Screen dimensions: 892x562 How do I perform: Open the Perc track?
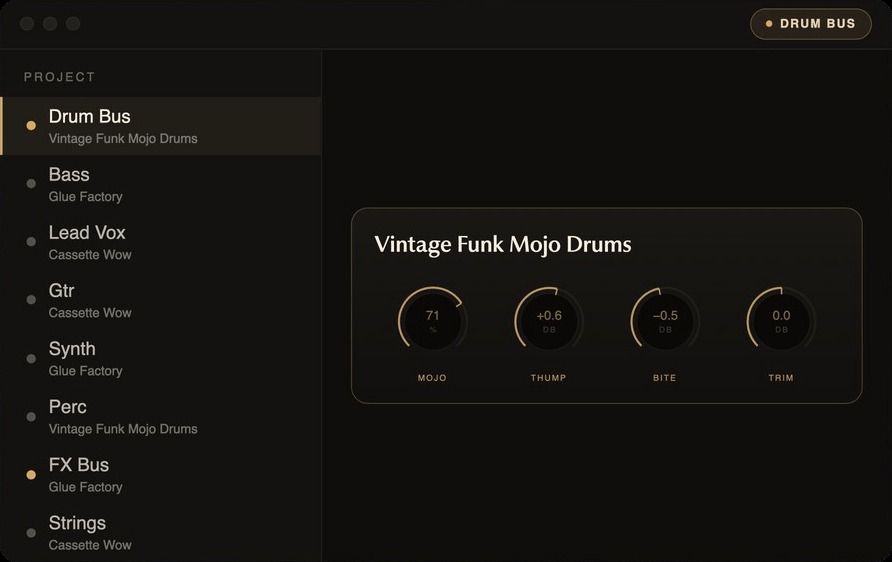(161, 416)
